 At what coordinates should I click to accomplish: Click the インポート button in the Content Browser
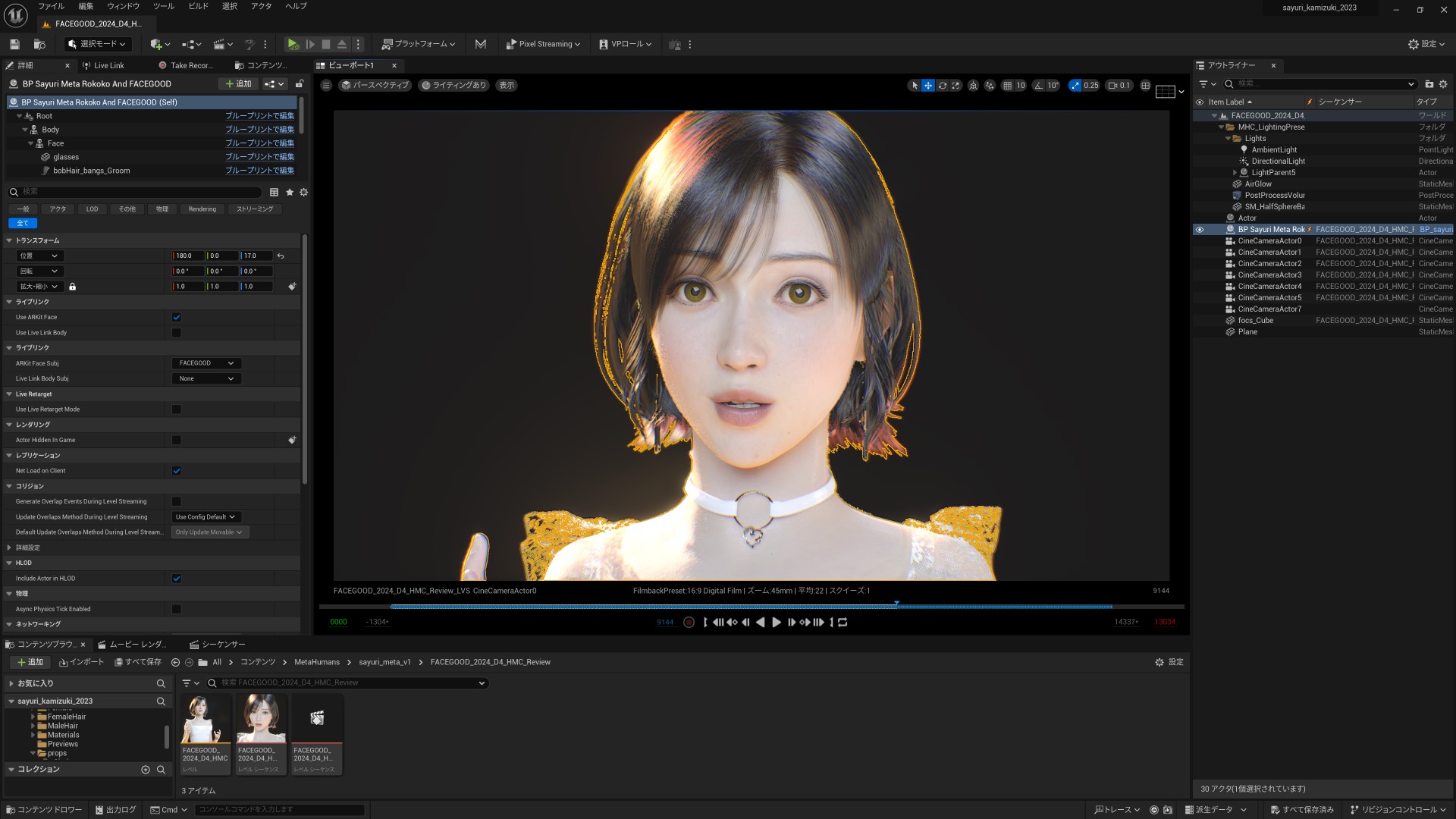point(81,663)
